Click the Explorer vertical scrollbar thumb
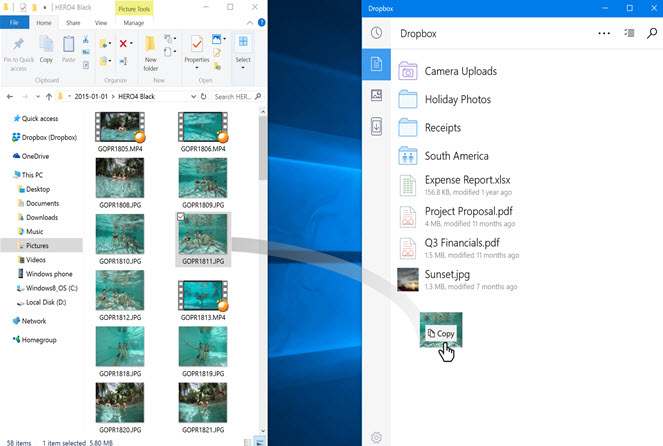Image resolution: width=663 pixels, height=446 pixels. pos(263,148)
